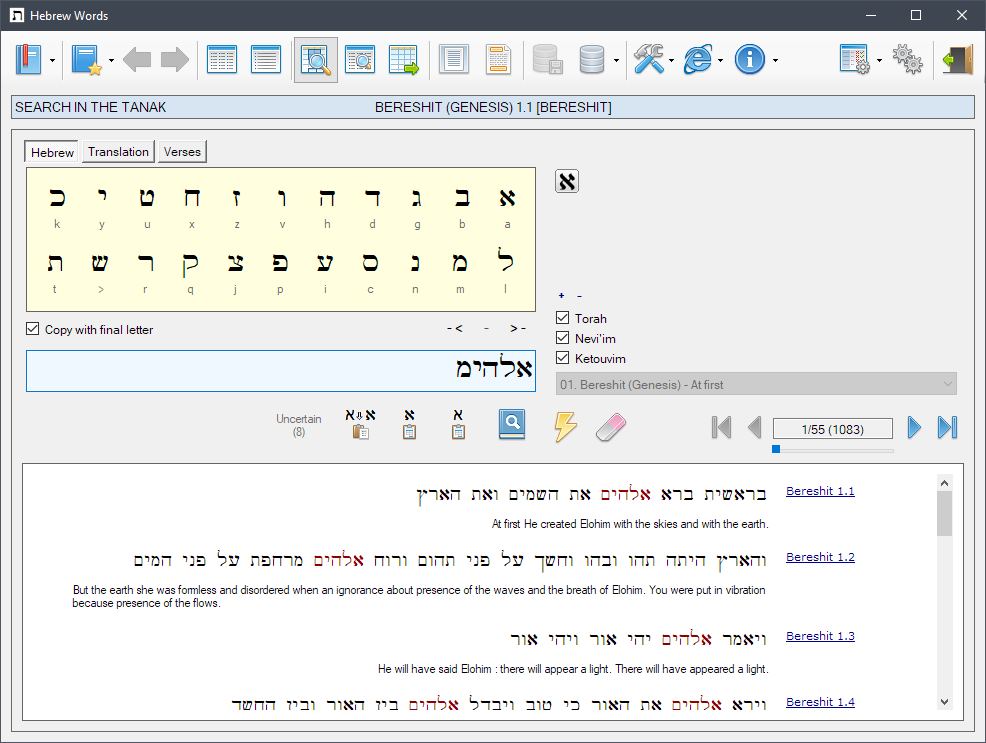Open the dropdown beside the Internet Explorer icon

721,60
